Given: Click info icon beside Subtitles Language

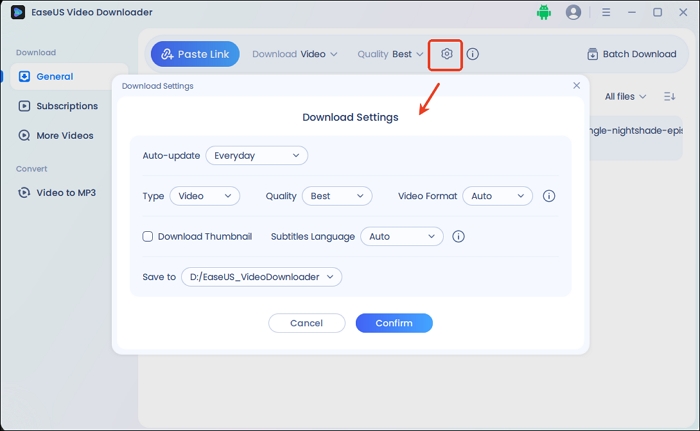Looking at the screenshot, I should [x=459, y=237].
